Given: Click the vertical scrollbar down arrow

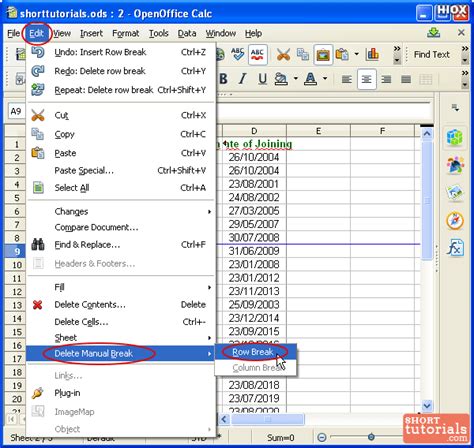Looking at the screenshot, I should [427, 405].
